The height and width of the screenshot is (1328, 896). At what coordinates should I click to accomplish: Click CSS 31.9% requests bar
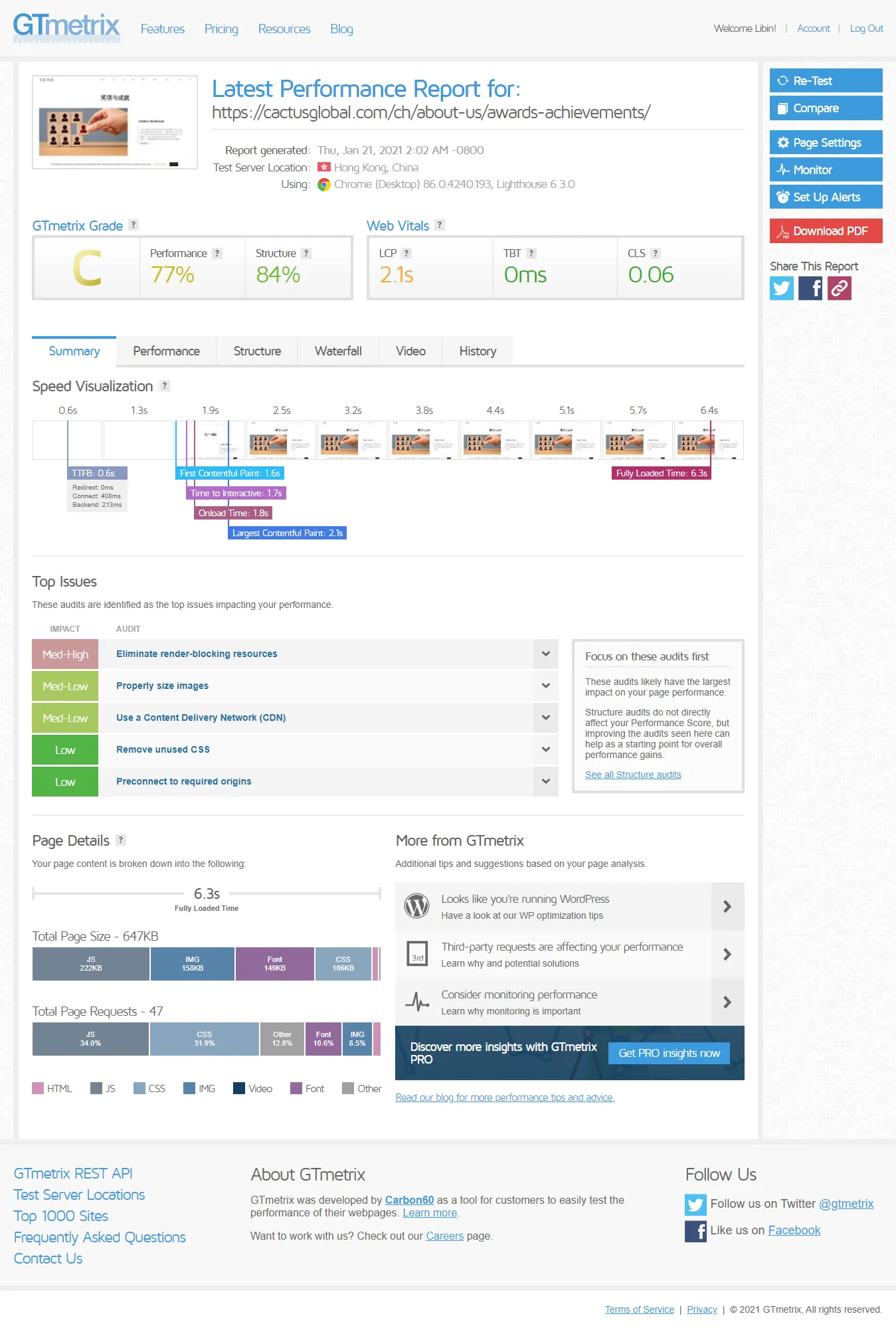coord(205,1039)
